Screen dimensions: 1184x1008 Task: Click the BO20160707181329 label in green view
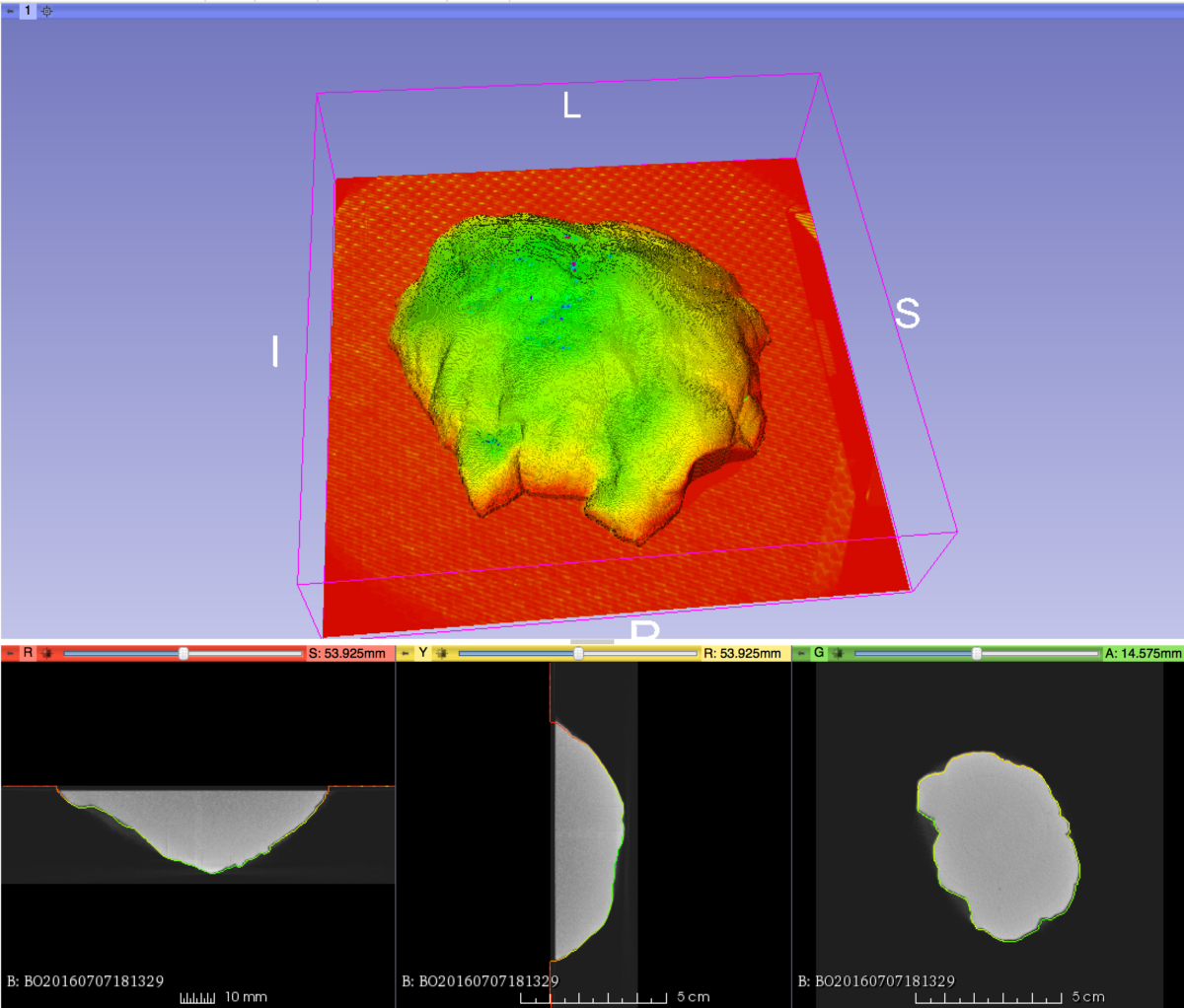[878, 981]
